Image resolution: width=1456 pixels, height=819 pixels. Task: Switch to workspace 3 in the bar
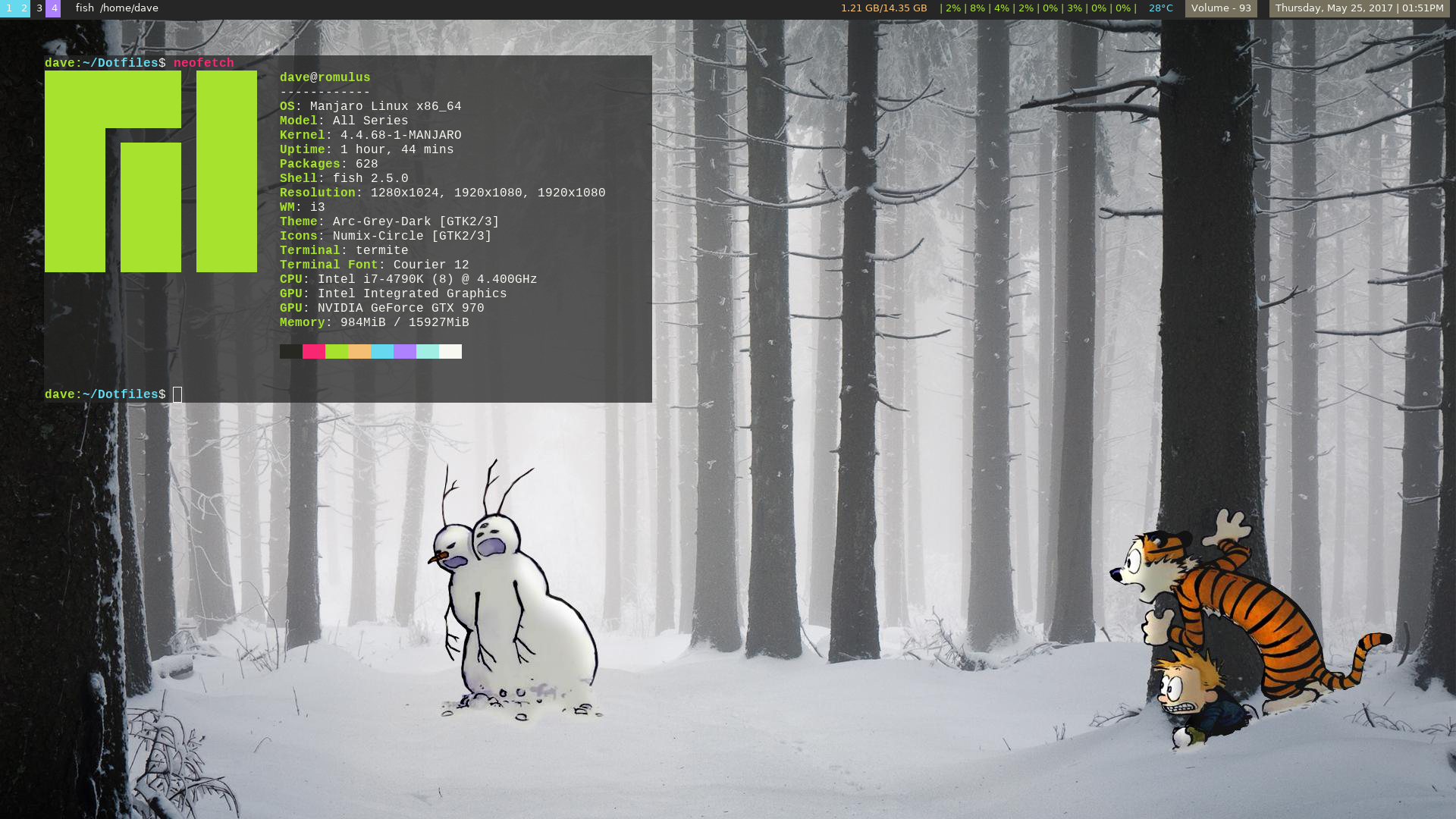click(x=39, y=8)
